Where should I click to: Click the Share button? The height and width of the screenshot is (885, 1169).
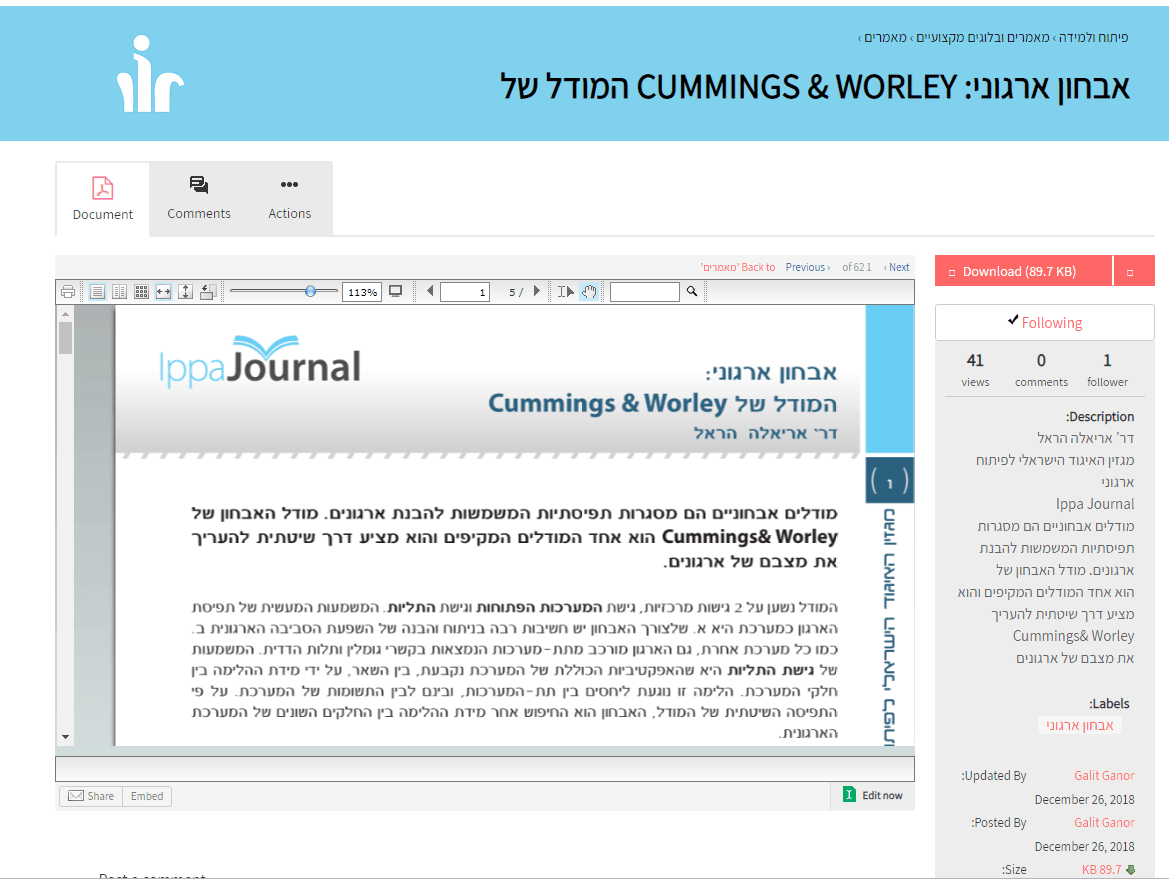[x=91, y=796]
